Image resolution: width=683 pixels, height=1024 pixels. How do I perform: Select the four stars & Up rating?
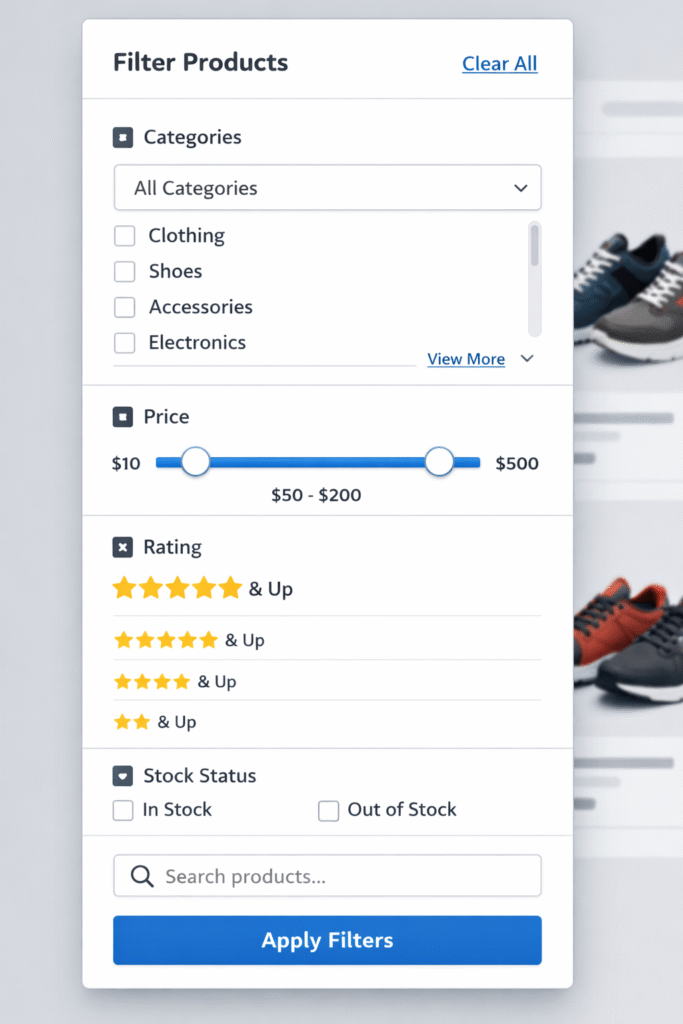(x=175, y=682)
